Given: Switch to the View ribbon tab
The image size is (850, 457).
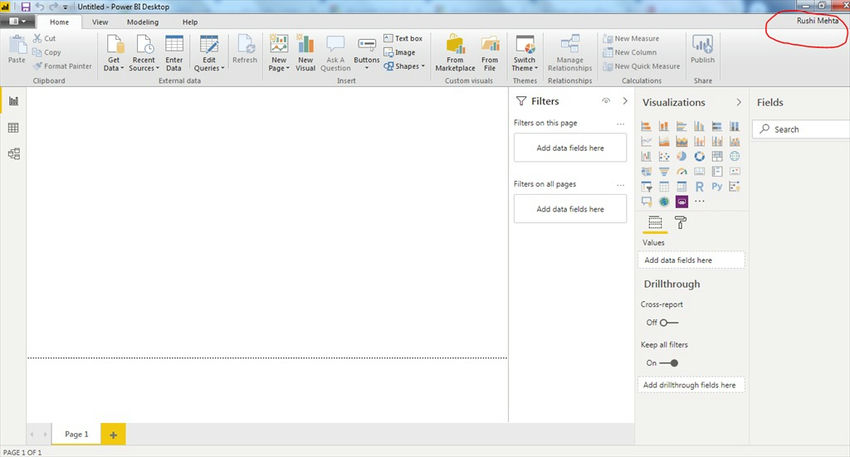Looking at the screenshot, I should tap(100, 22).
